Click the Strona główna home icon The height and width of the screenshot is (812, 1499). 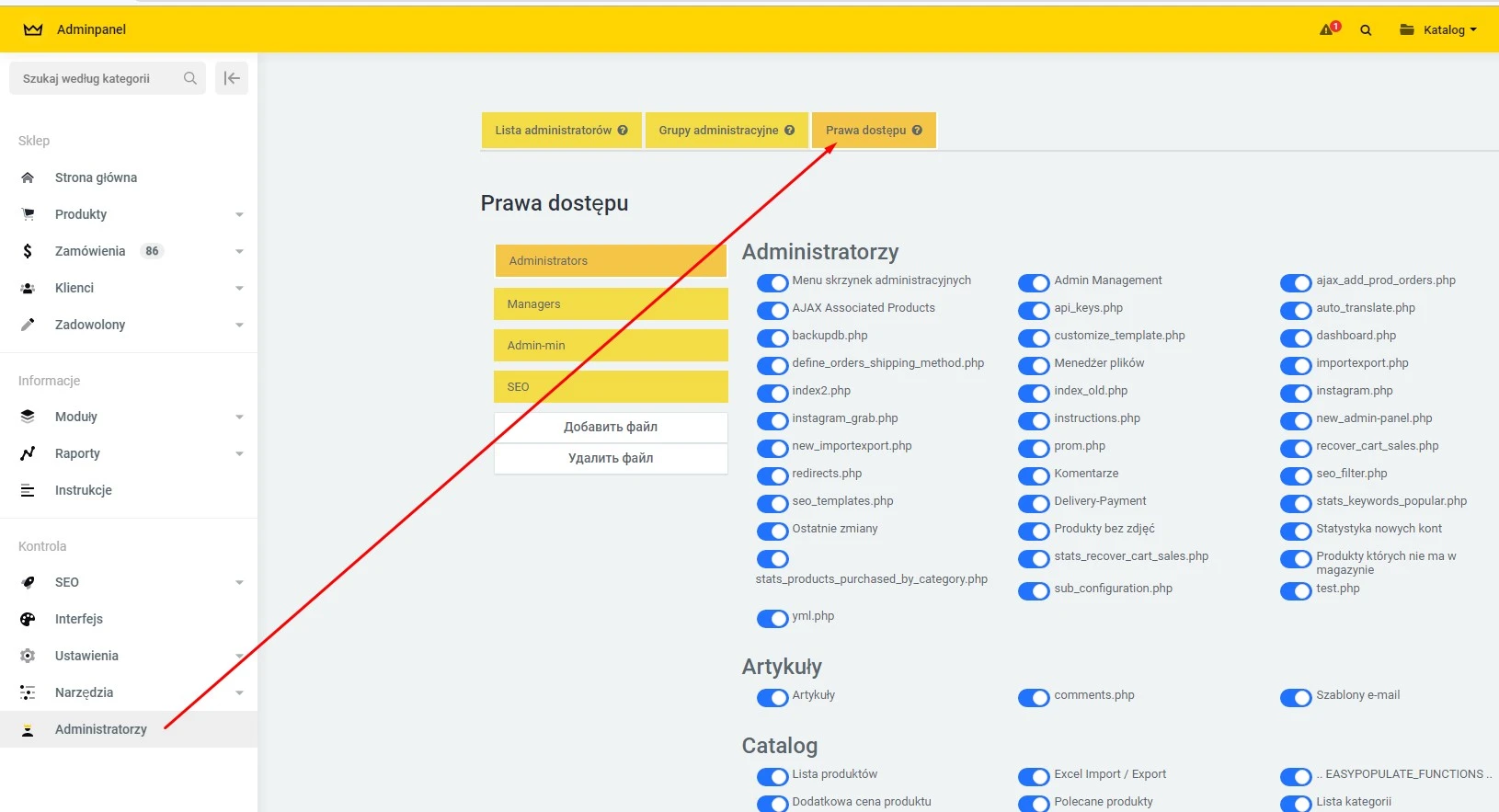[x=28, y=177]
